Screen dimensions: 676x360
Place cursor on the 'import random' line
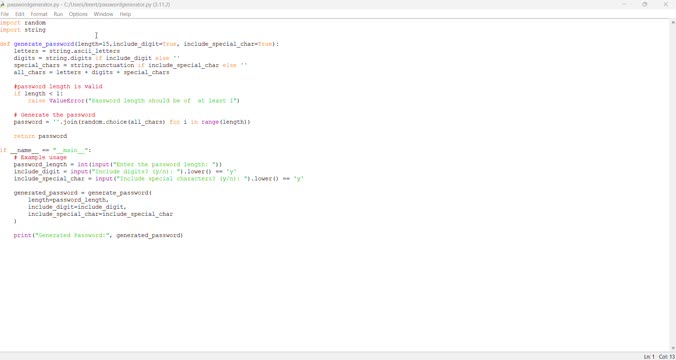[x=23, y=22]
